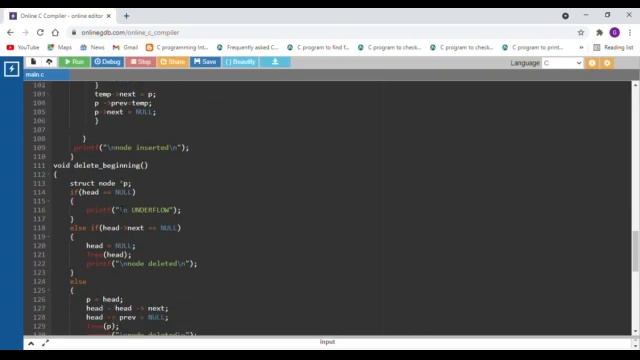The height and width of the screenshot is (360, 640).
Task: Click line number 111 in the gutter
Action: [x=39, y=165]
